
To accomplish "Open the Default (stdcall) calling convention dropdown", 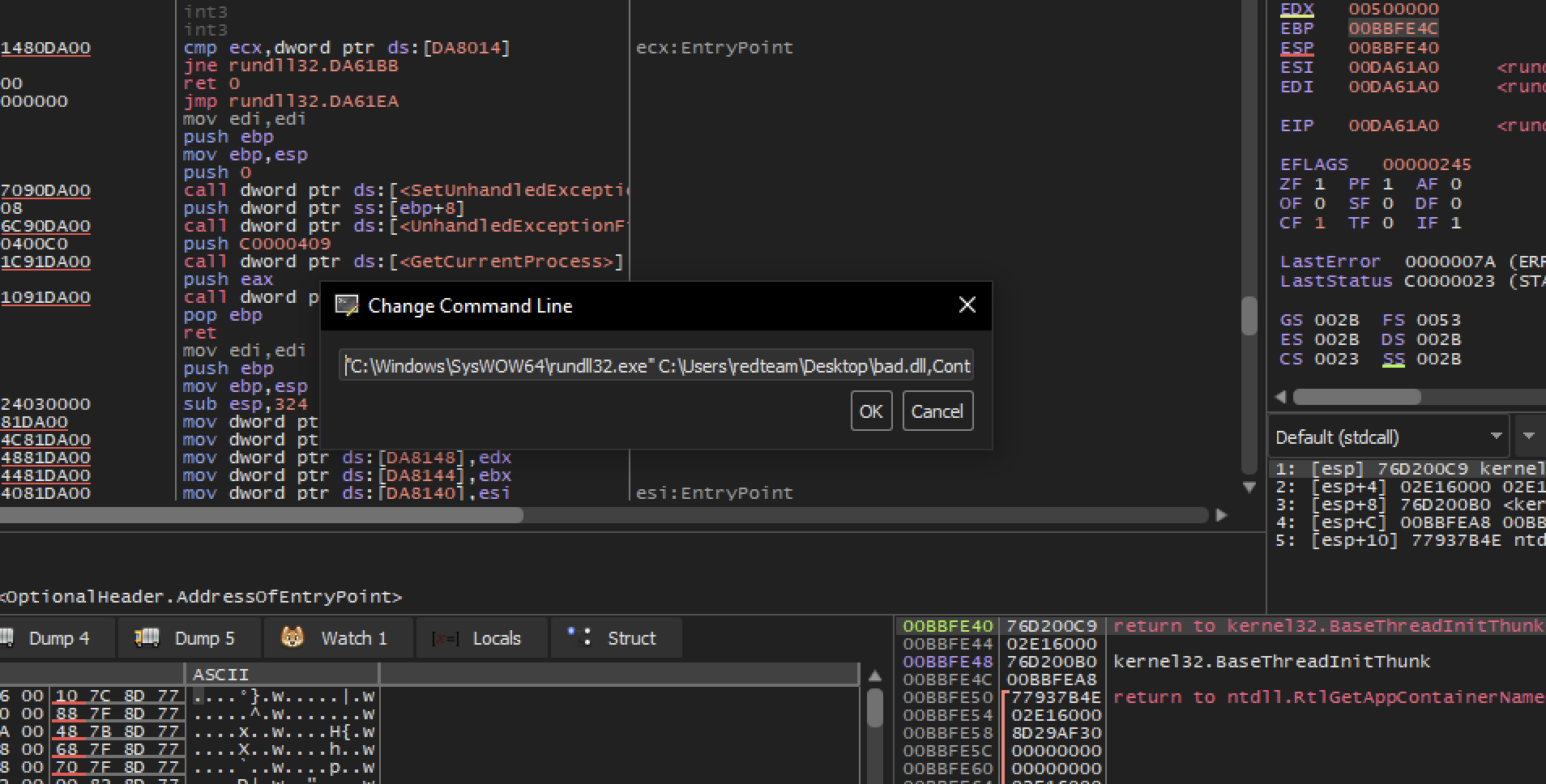I will pyautogui.click(x=1388, y=437).
